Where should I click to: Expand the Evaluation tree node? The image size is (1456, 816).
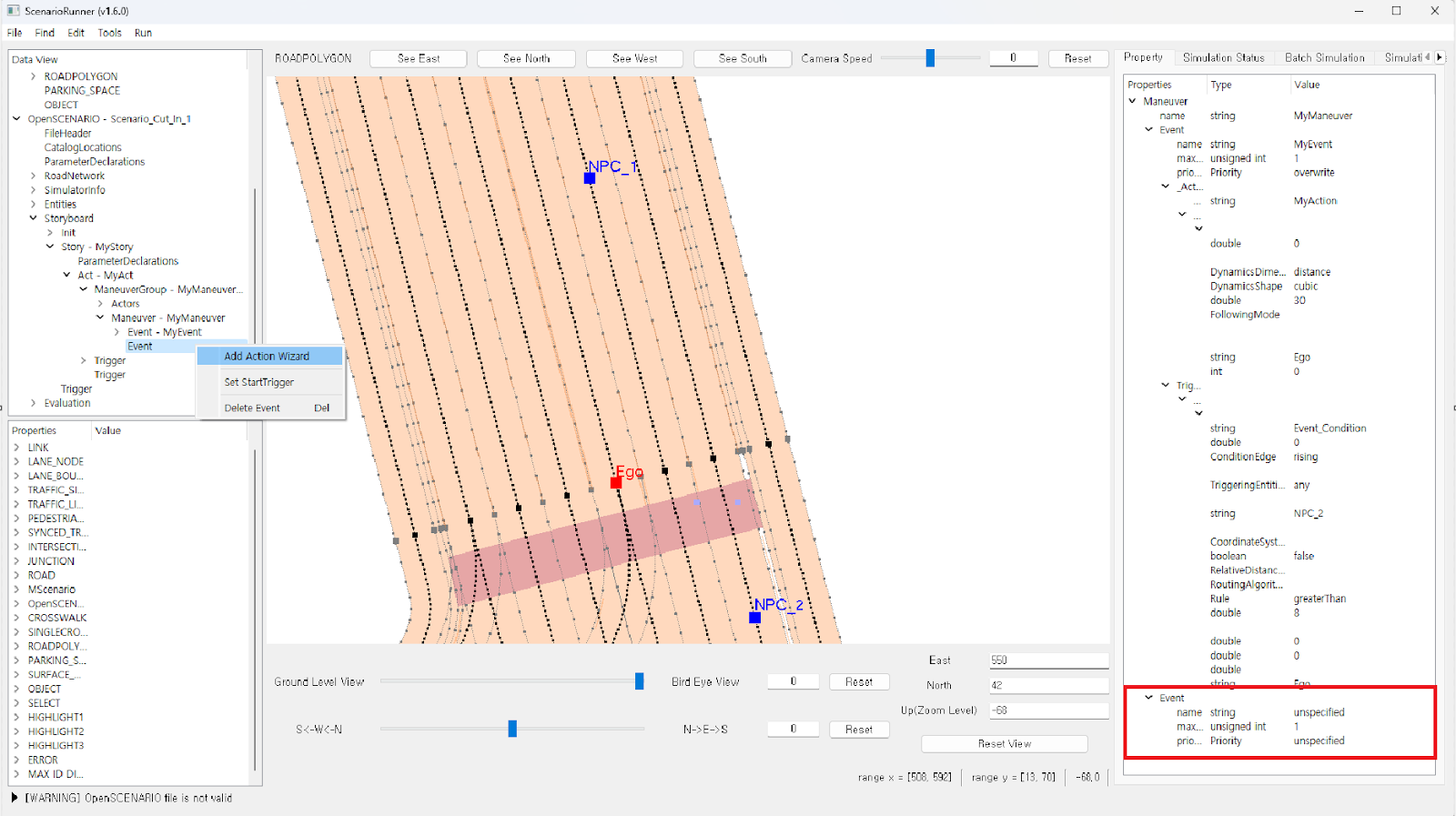34,403
